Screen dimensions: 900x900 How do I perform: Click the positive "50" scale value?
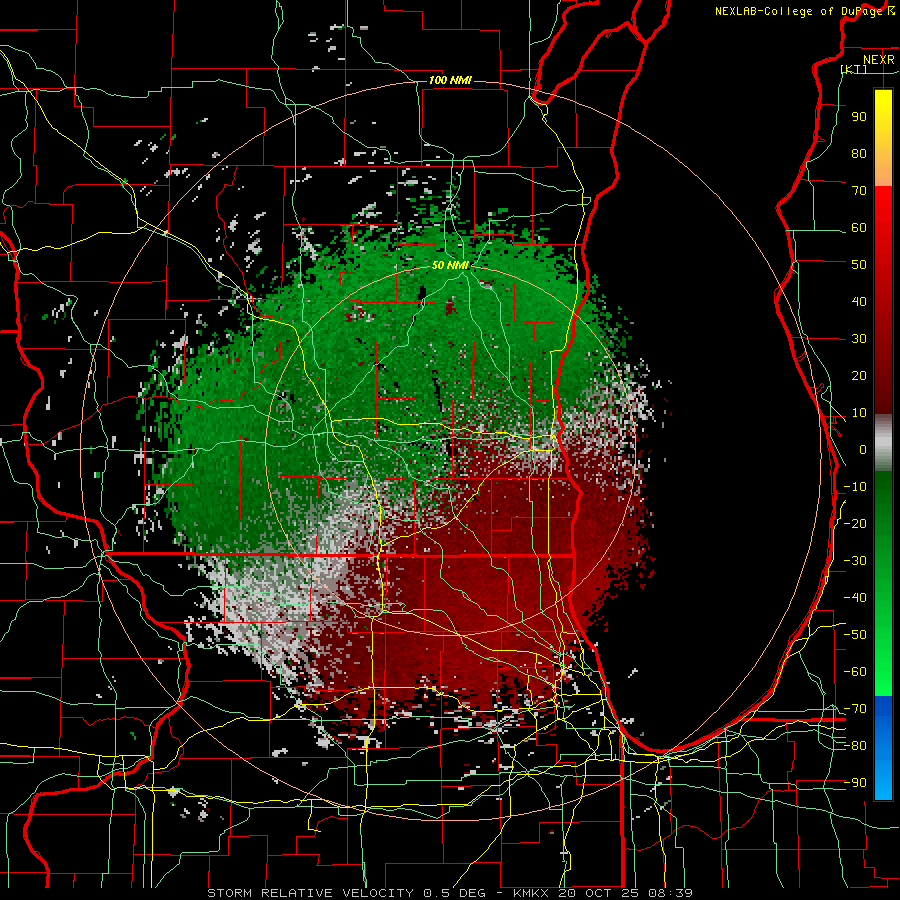click(859, 265)
